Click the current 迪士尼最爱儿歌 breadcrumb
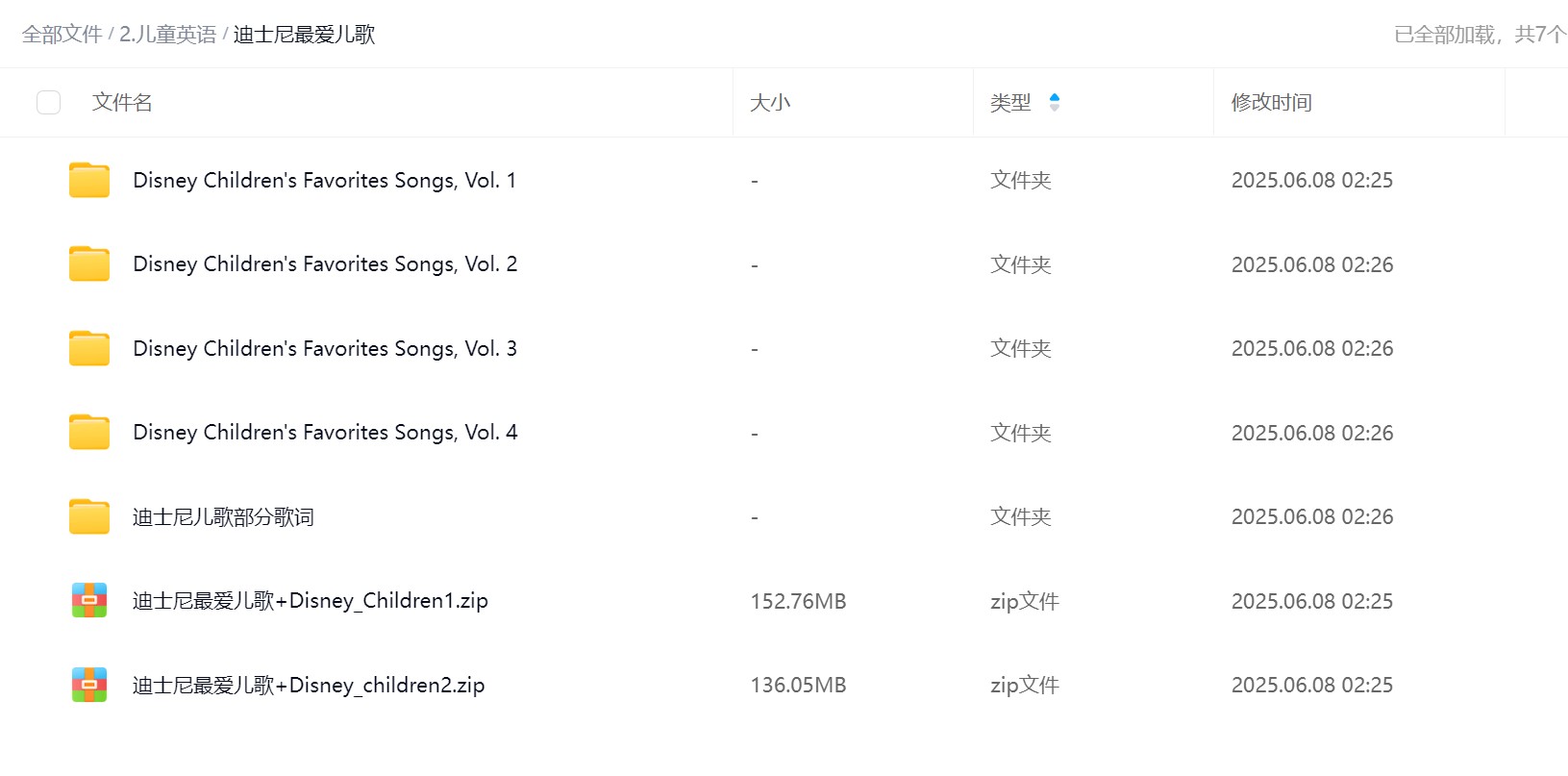This screenshot has height=776, width=1568. click(304, 35)
